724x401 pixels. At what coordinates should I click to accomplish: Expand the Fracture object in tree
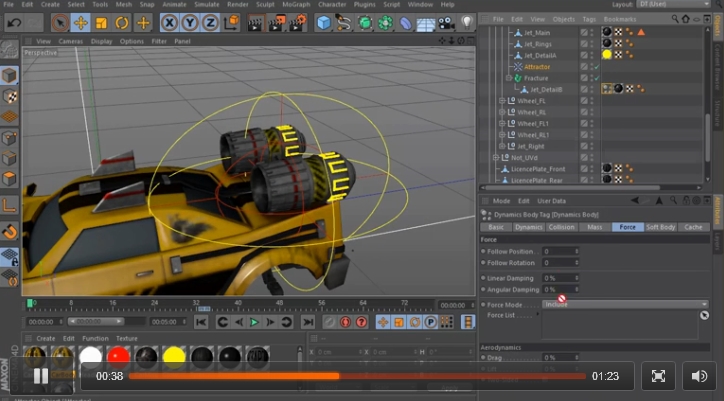click(509, 78)
